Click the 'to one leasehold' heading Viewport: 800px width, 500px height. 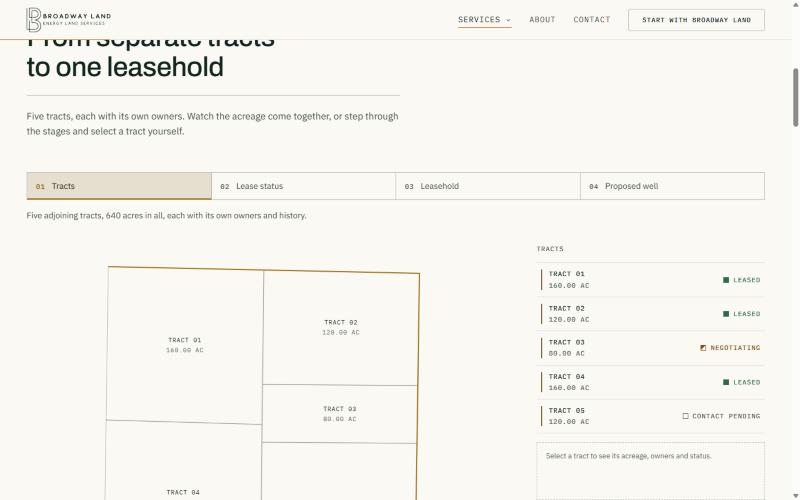click(x=125, y=67)
